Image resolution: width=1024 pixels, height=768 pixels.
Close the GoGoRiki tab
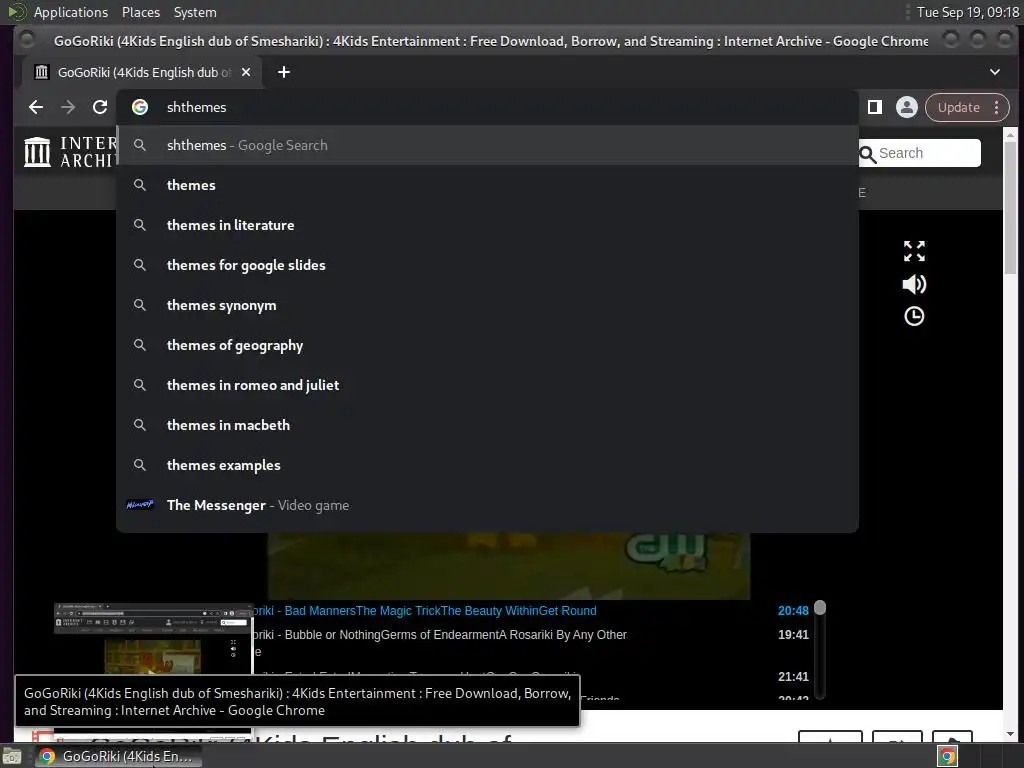coord(246,72)
